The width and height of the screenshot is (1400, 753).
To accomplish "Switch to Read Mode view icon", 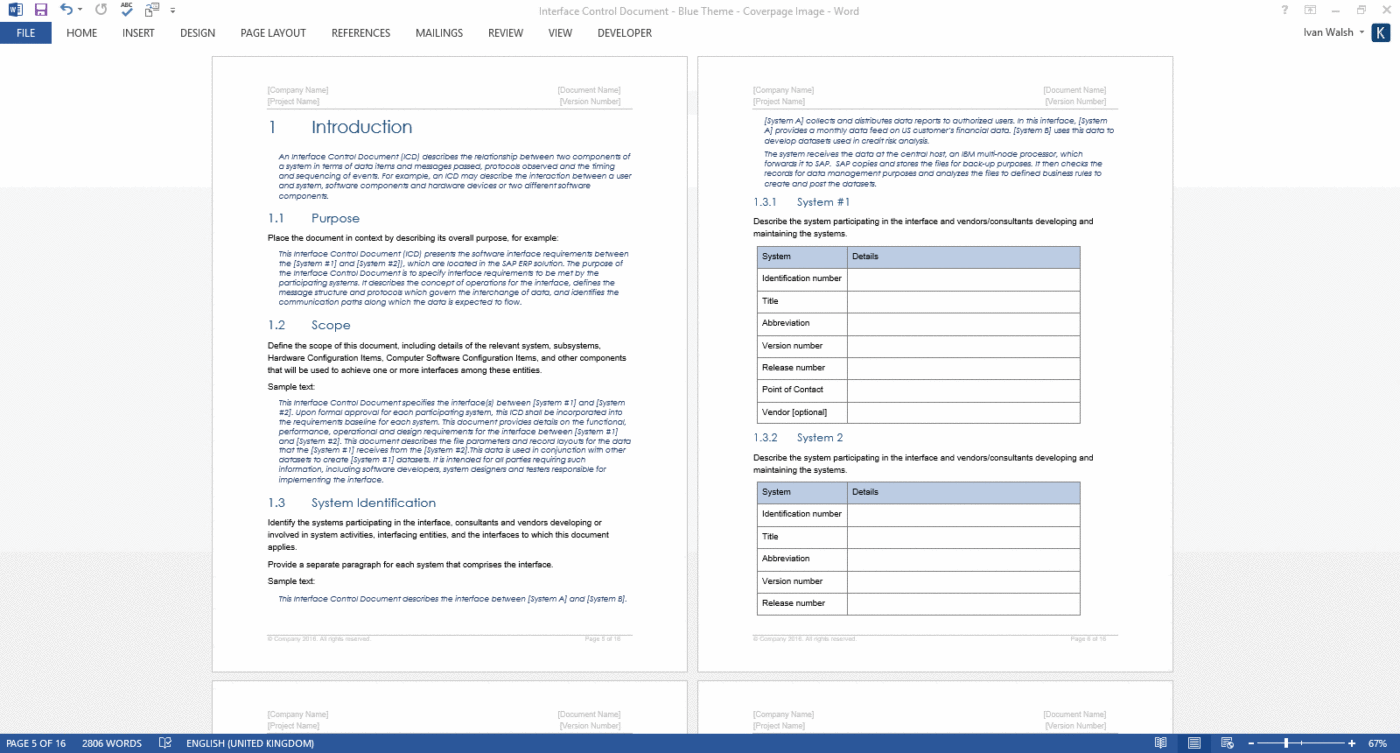I will (1159, 743).
